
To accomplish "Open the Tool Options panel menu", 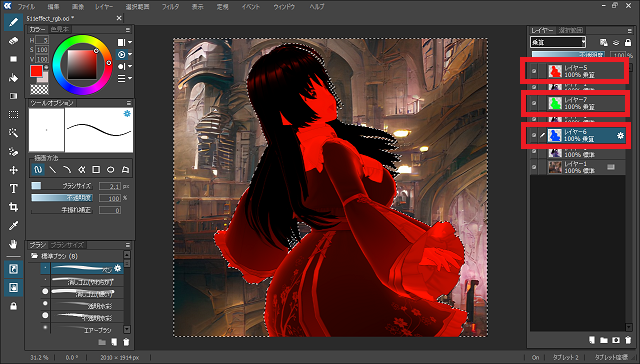I will [x=129, y=103].
